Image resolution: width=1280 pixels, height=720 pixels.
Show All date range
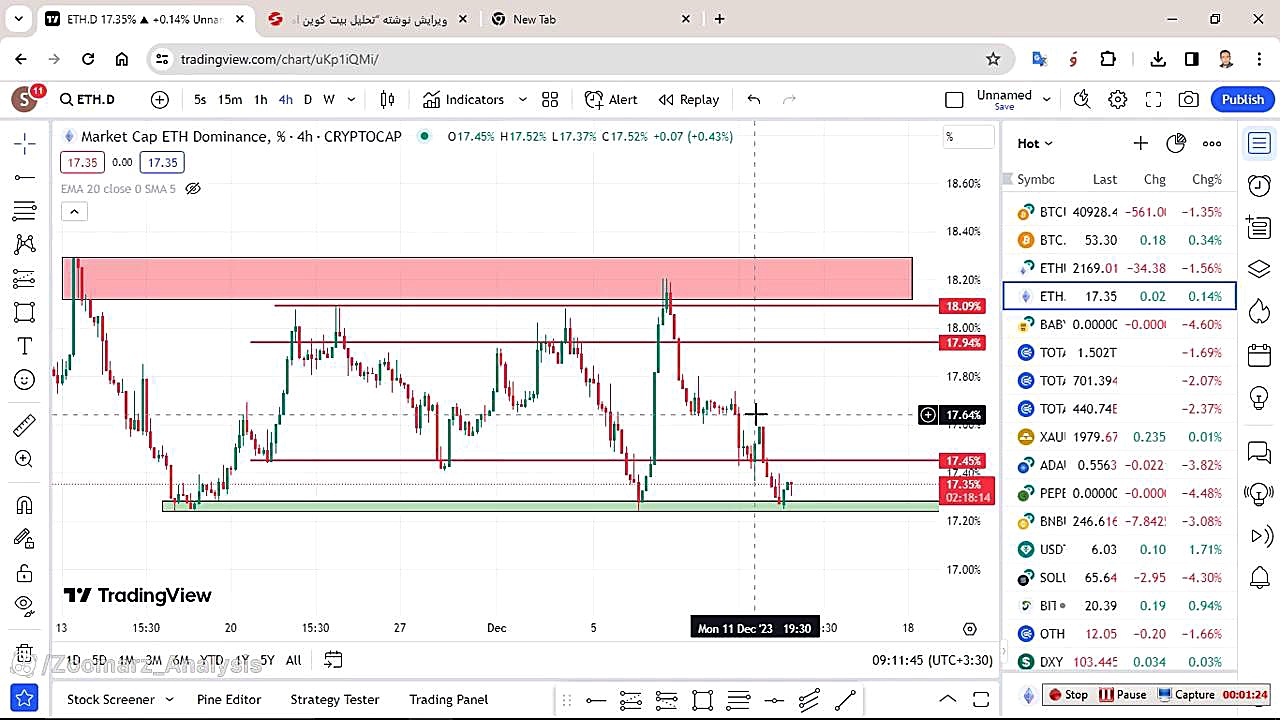(293, 660)
